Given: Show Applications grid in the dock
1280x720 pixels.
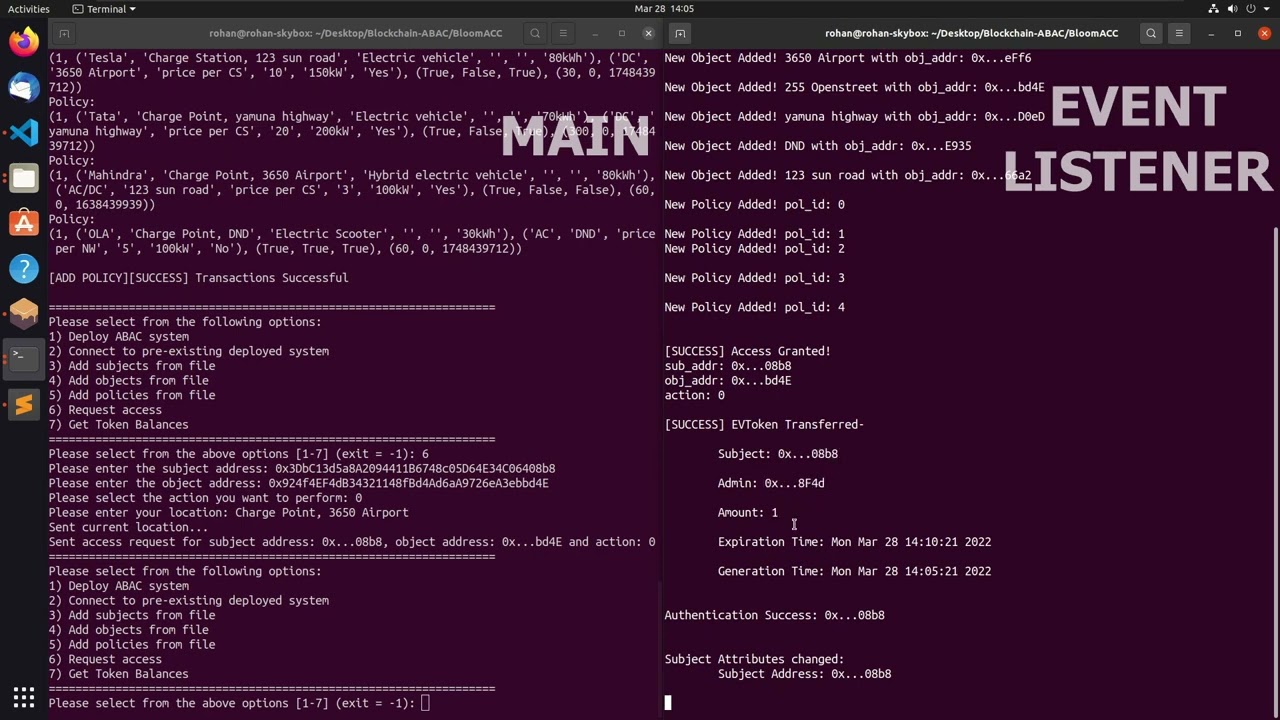Looking at the screenshot, I should [24, 697].
